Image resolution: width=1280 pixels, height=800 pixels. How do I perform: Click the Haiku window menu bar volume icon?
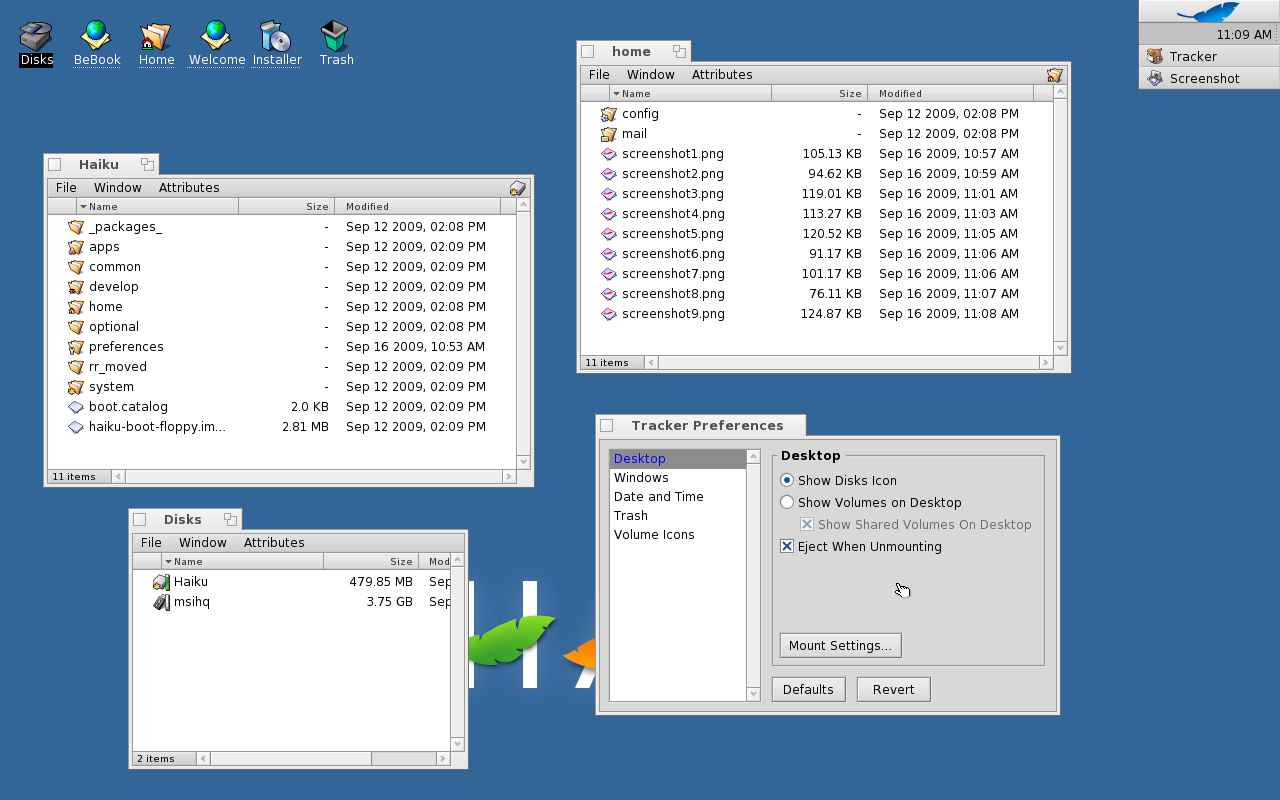[518, 188]
